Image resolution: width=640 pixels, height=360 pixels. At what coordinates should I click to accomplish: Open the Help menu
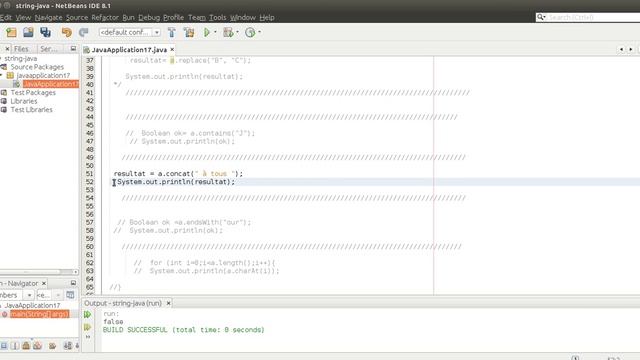coord(267,17)
